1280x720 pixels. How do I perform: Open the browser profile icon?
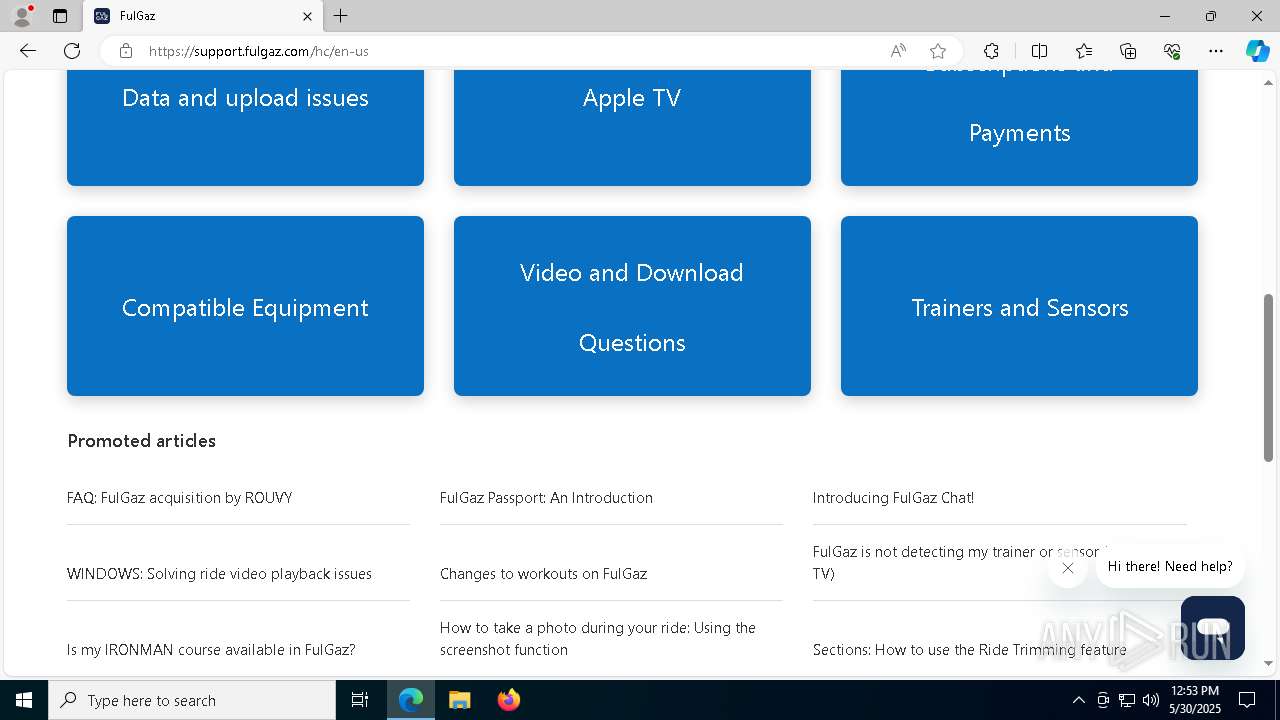22,16
